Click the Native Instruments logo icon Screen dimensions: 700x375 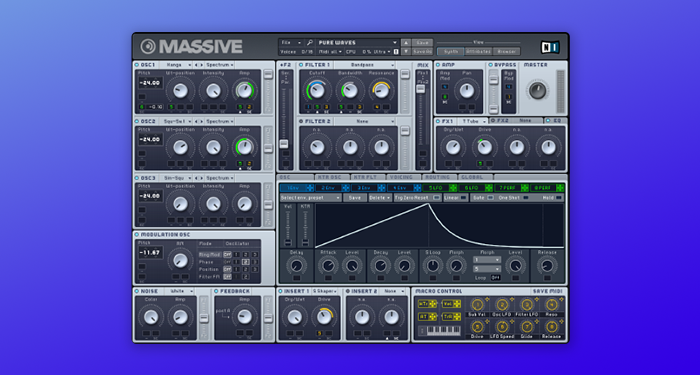[550, 46]
